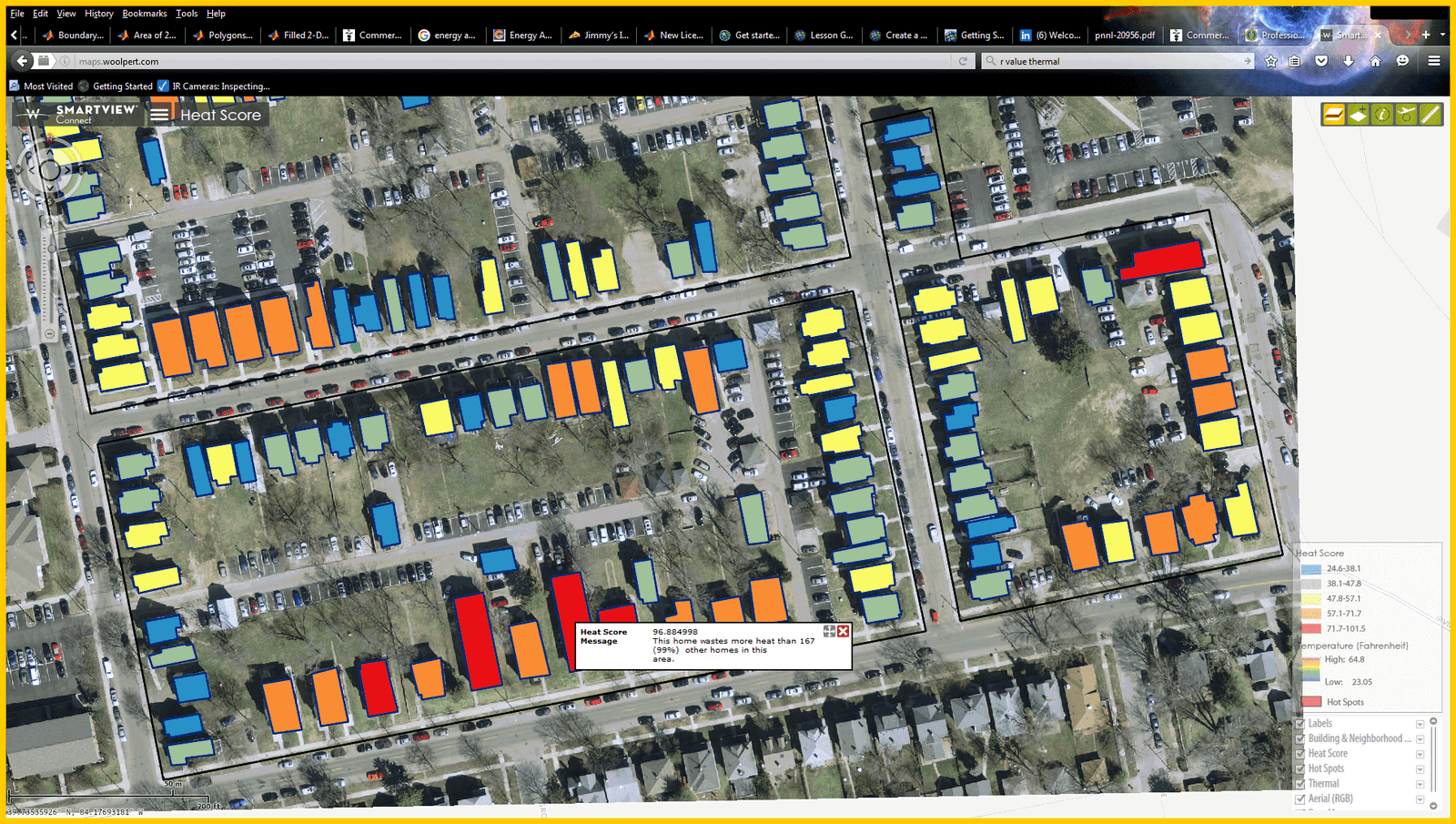Open the Aerial (RGB) layer dropdown arrow
This screenshot has height=824, width=1456.
pyautogui.click(x=1420, y=799)
